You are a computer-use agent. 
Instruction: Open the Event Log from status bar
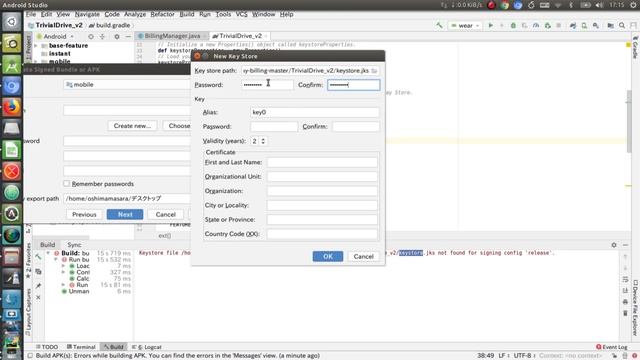tap(611, 347)
